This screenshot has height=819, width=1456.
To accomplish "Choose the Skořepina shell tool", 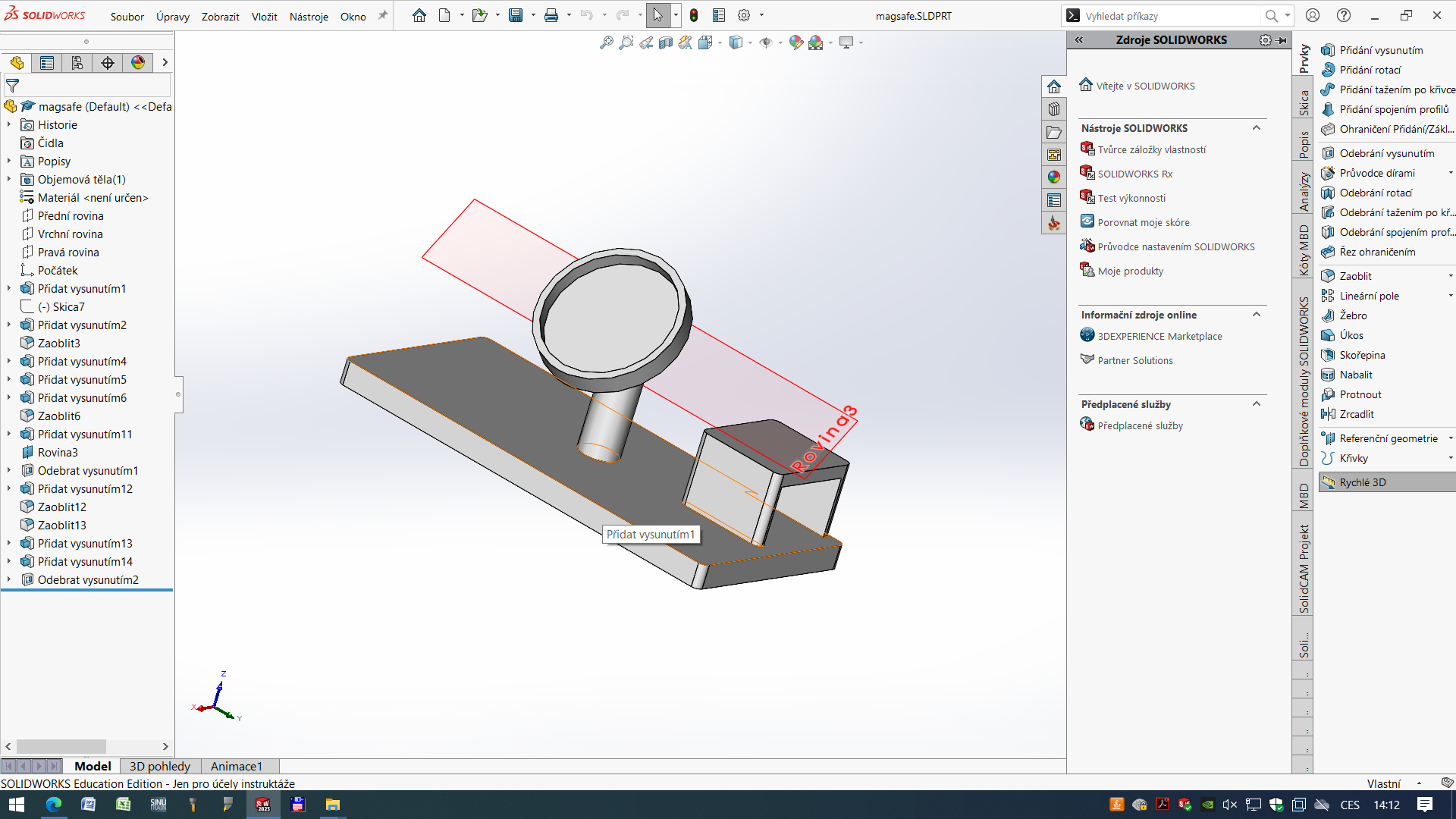I will click(x=1354, y=355).
